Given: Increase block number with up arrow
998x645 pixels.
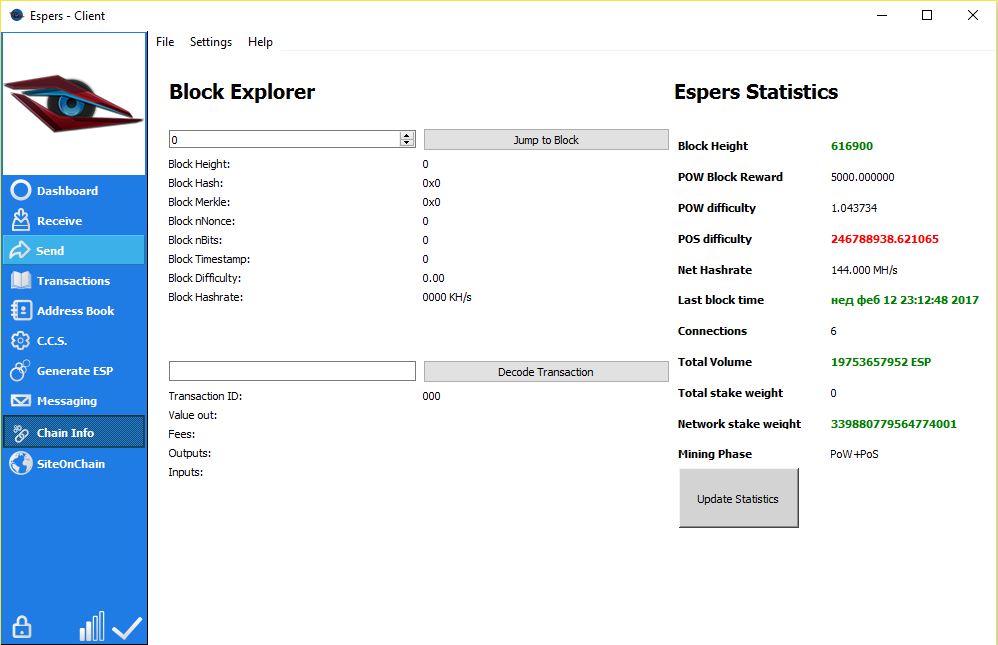Looking at the screenshot, I should coord(407,135).
